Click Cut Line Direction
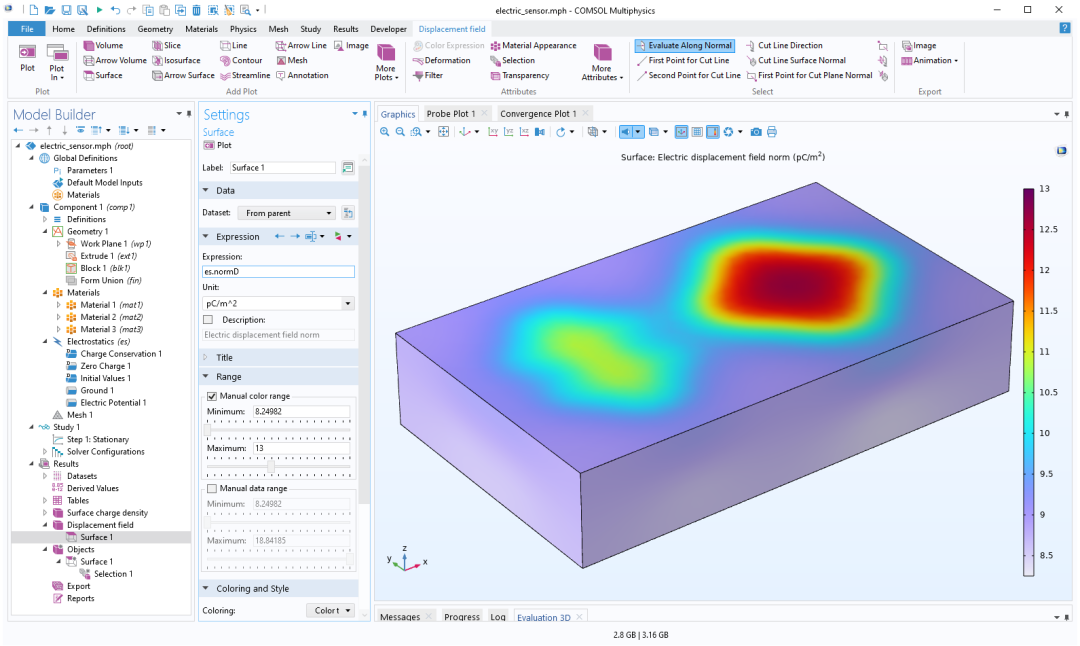 pos(784,45)
